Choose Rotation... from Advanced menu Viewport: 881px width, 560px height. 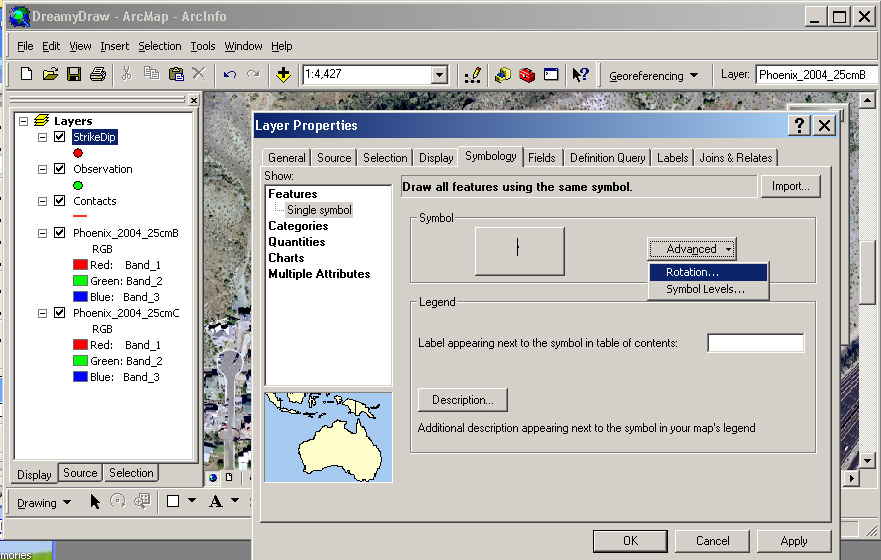pos(709,272)
